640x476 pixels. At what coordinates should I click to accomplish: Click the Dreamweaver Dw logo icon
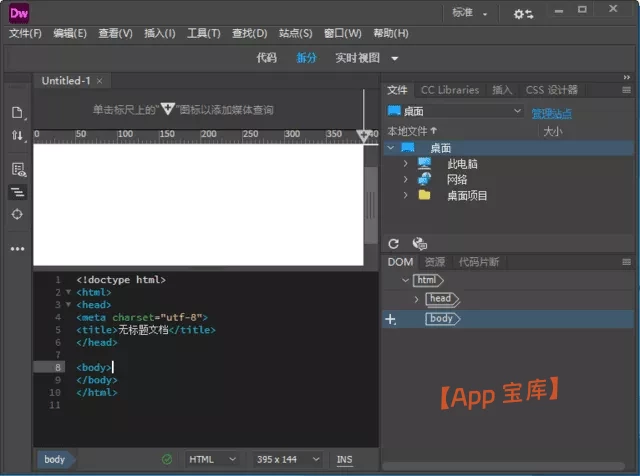point(19,13)
